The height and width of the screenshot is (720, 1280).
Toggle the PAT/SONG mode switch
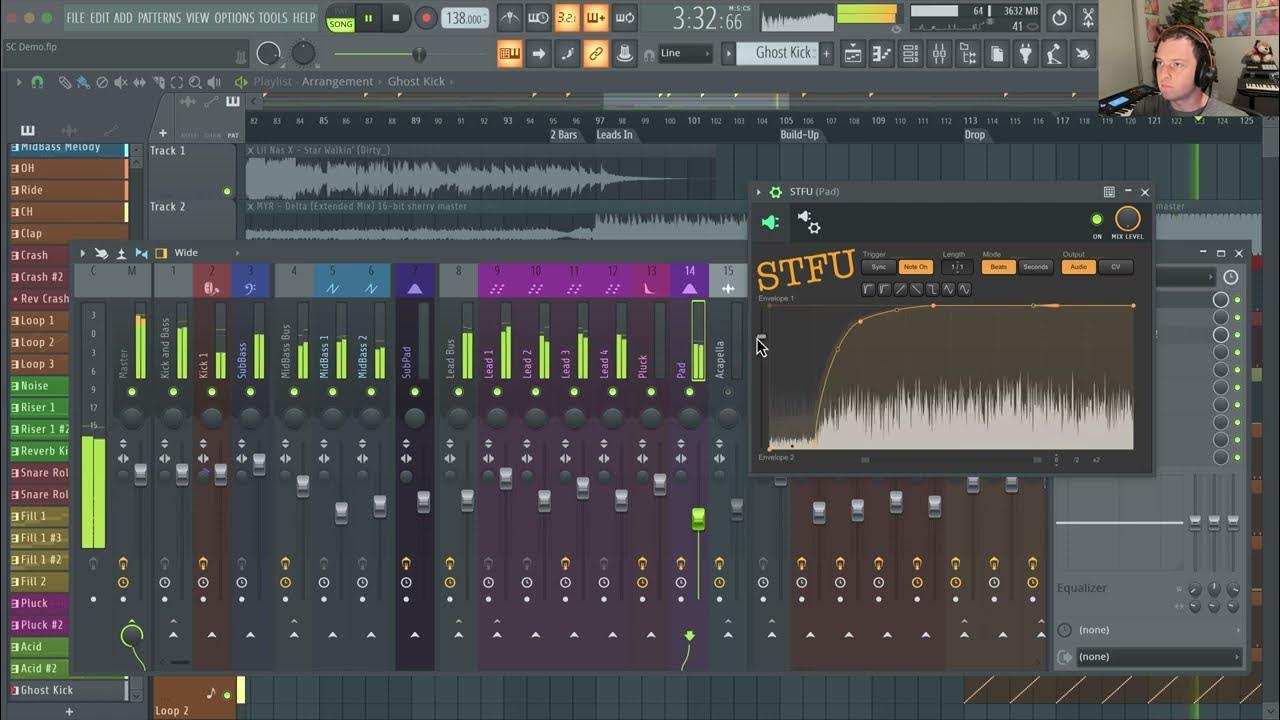[341, 18]
